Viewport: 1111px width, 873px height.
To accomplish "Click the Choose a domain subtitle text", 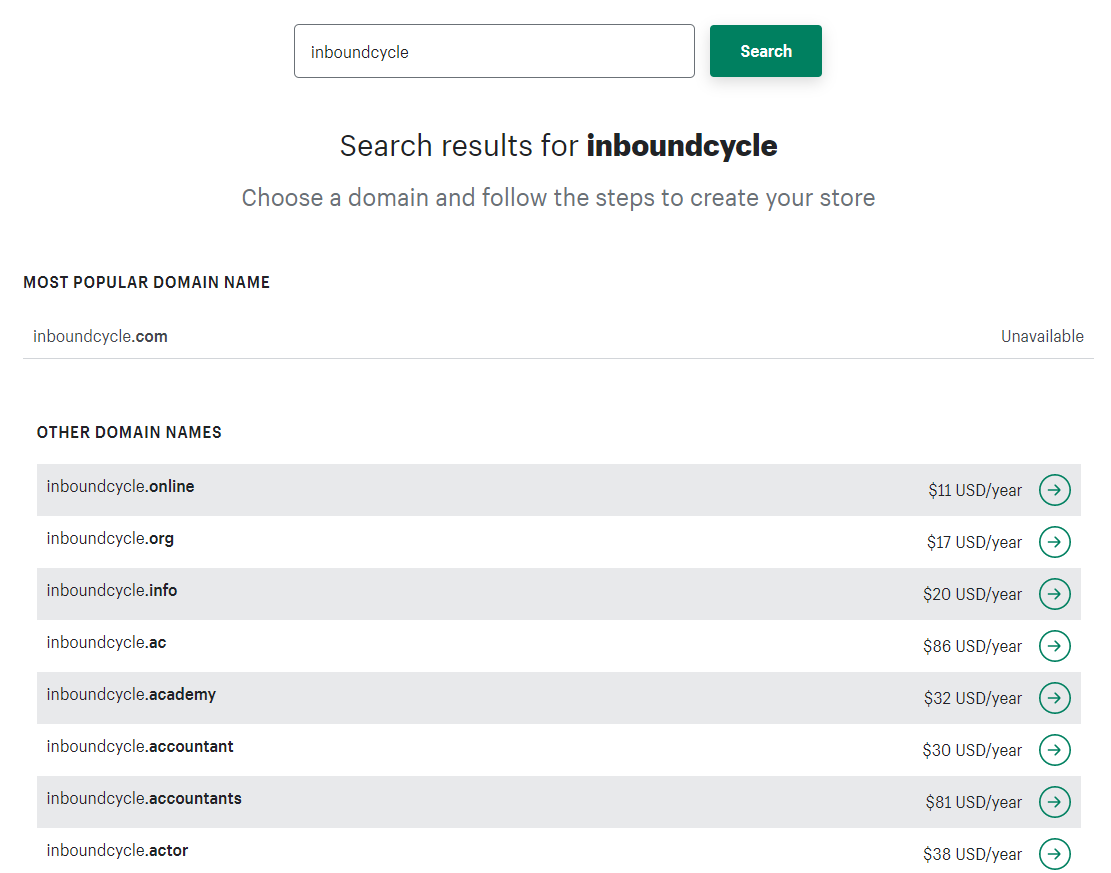I will click(x=558, y=198).
